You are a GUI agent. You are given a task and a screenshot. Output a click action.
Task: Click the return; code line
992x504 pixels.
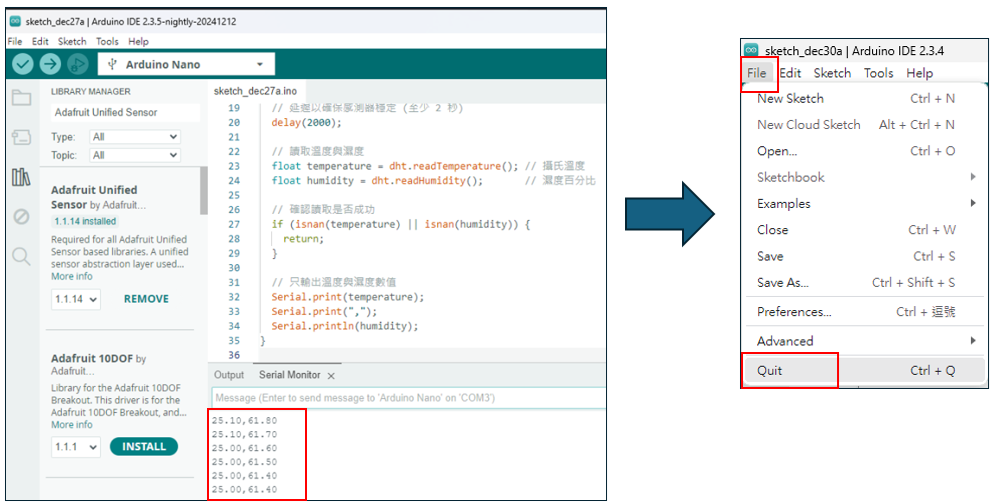coord(303,239)
